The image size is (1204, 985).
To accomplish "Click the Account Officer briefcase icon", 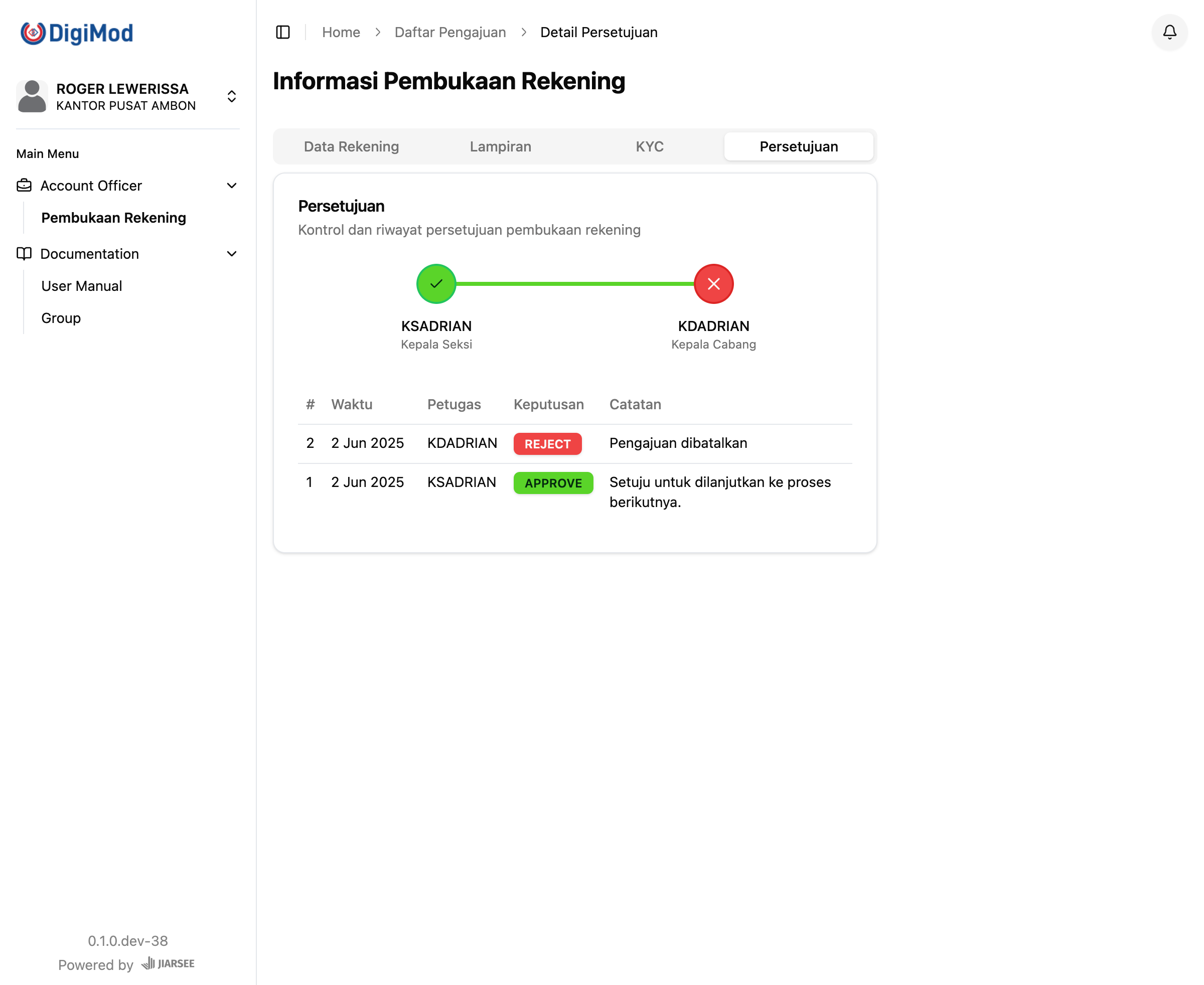I will (x=24, y=186).
